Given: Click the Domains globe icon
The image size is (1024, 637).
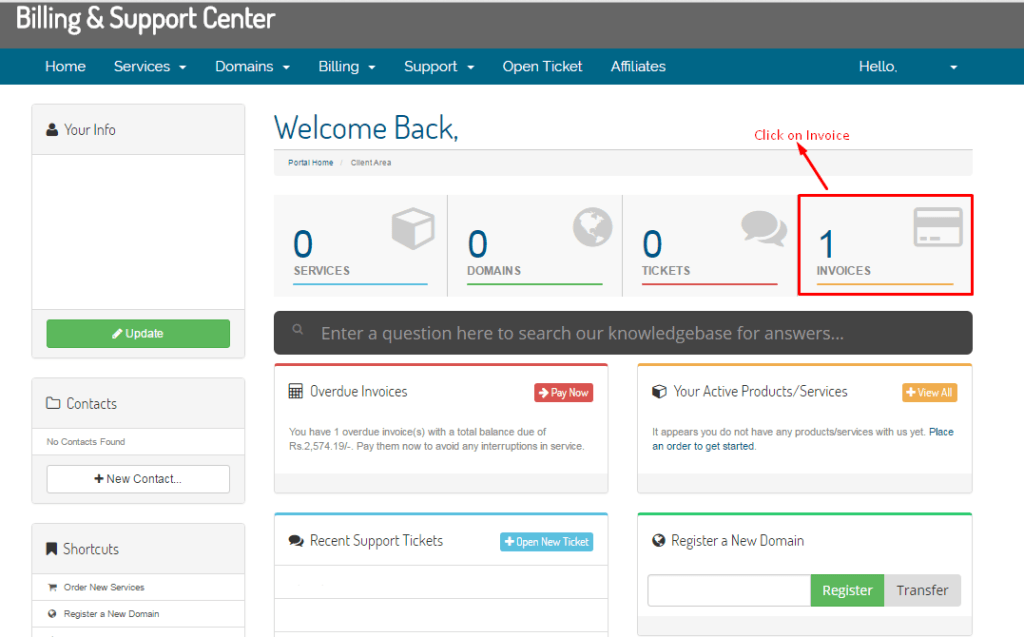Looking at the screenshot, I should coord(592,227).
